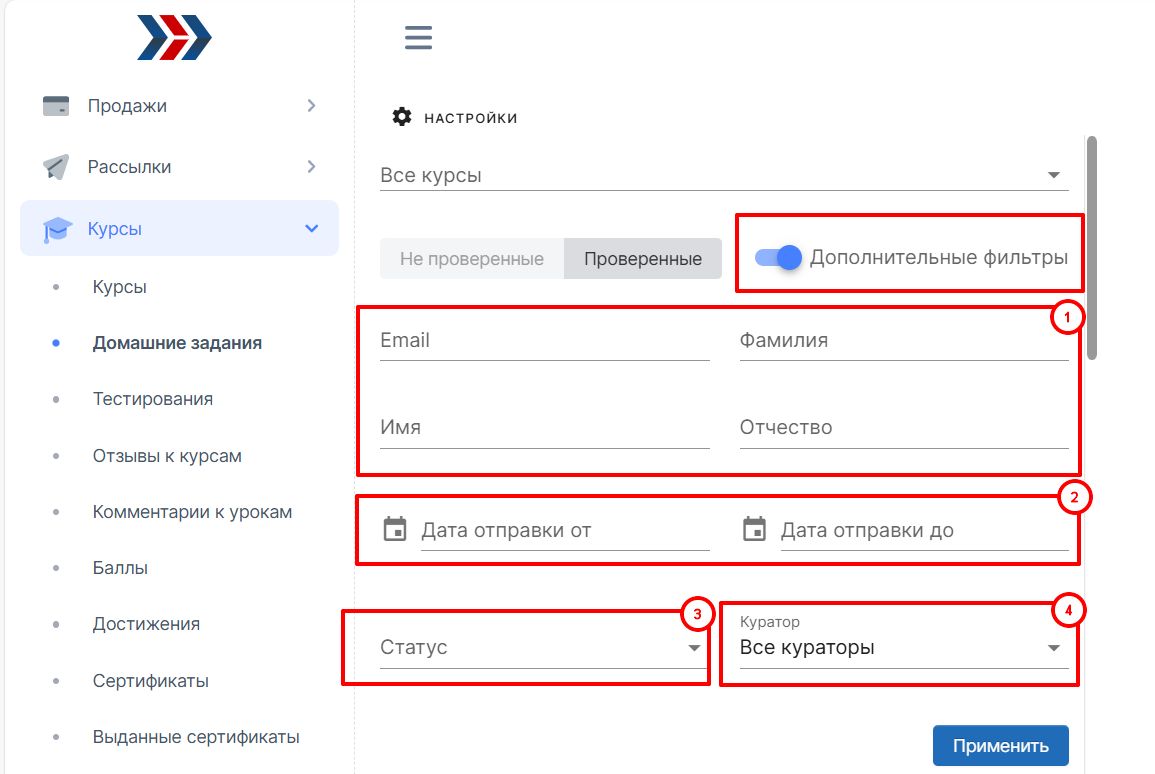1155x774 pixels.
Task: Open the Статус dropdown
Action: tap(540, 648)
